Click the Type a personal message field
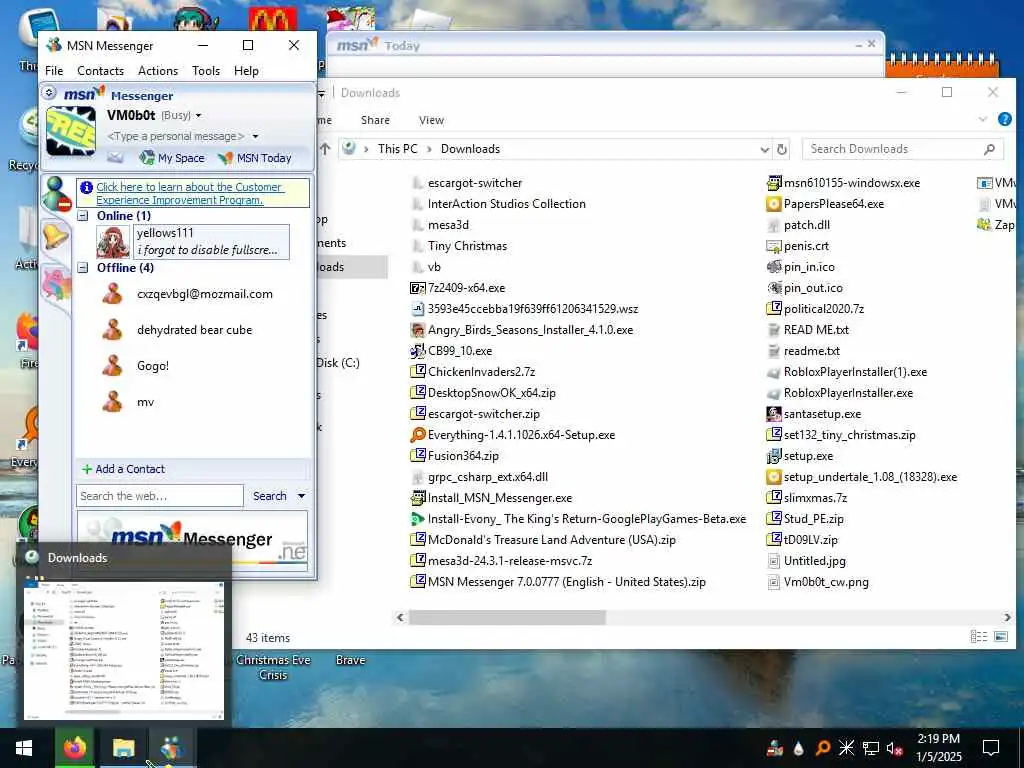1024x768 pixels. [x=176, y=136]
